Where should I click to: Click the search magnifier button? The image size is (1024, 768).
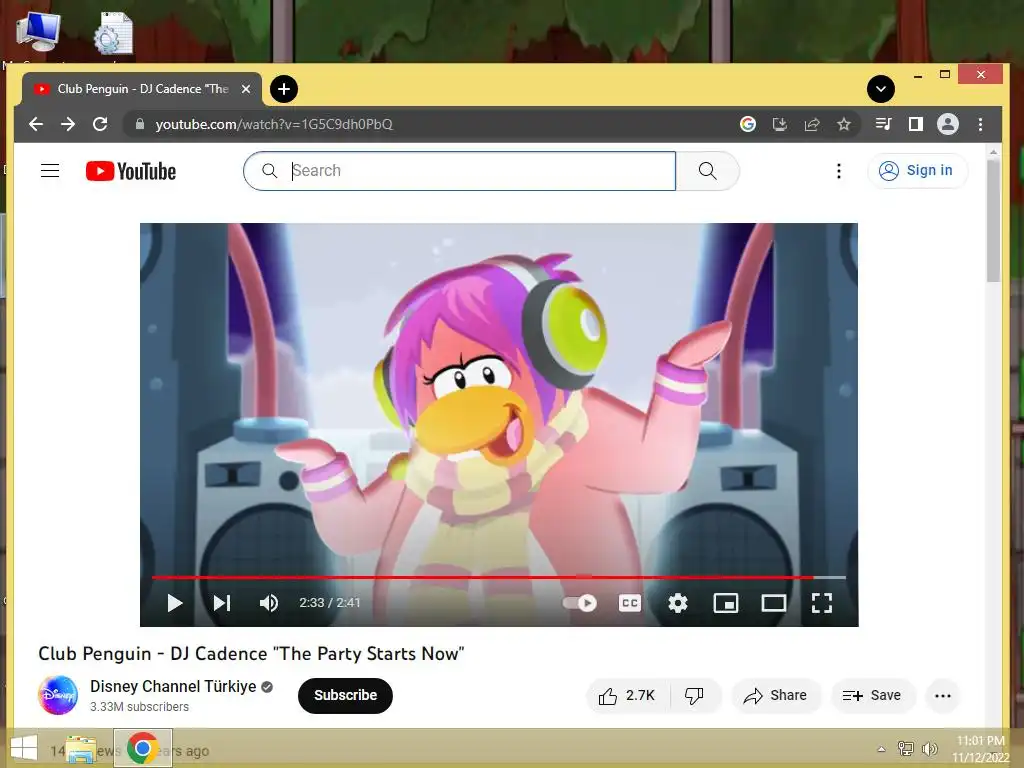(x=708, y=171)
